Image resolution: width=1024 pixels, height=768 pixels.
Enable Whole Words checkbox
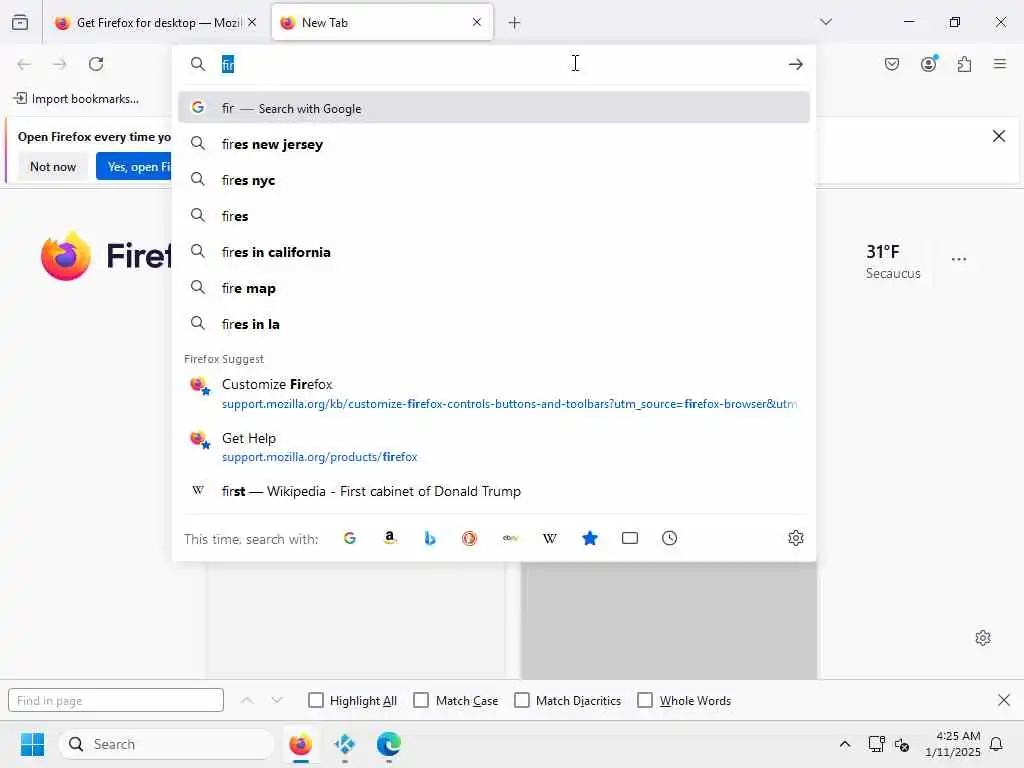click(645, 700)
